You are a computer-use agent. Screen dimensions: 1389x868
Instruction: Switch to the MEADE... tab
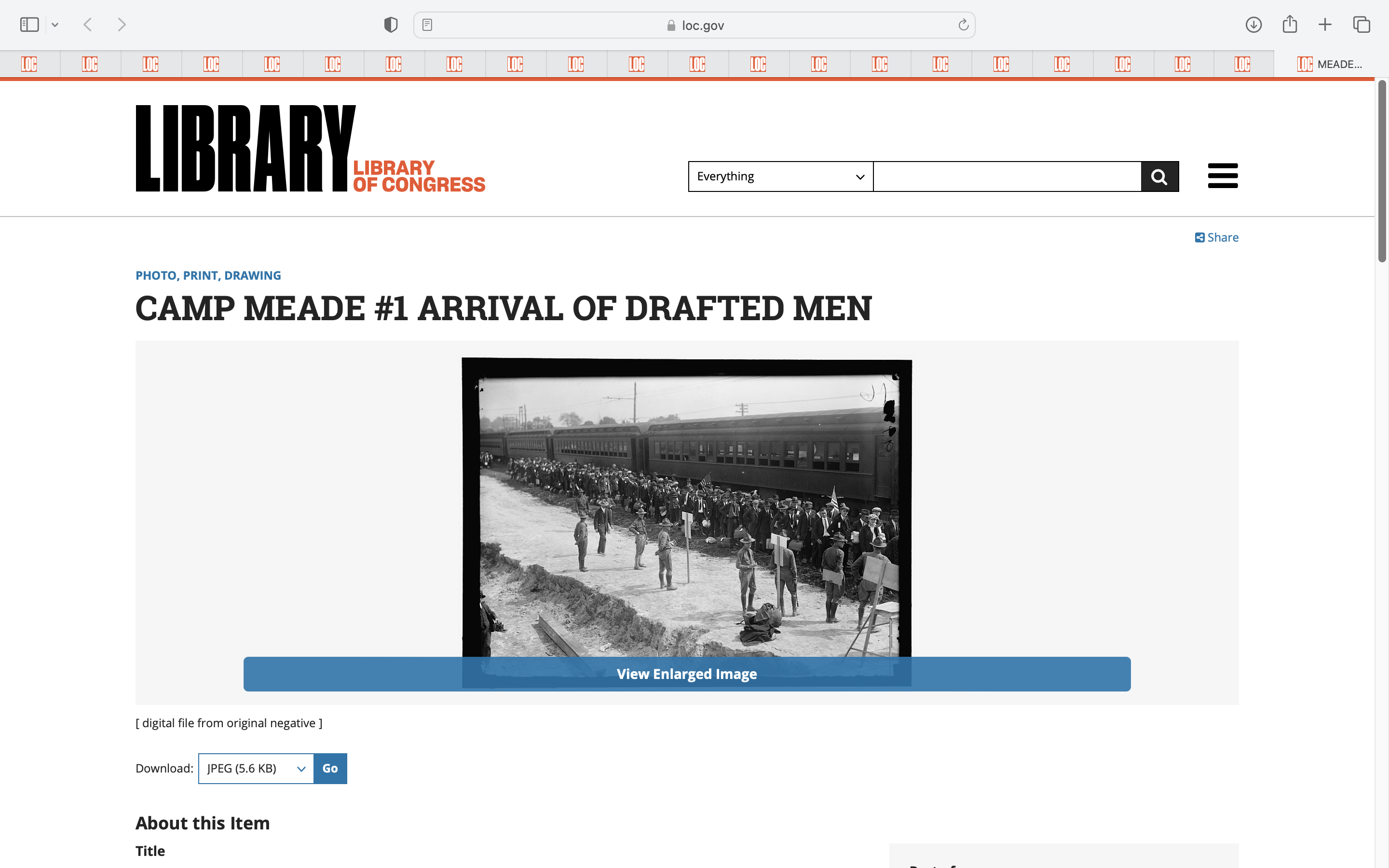pos(1329,64)
